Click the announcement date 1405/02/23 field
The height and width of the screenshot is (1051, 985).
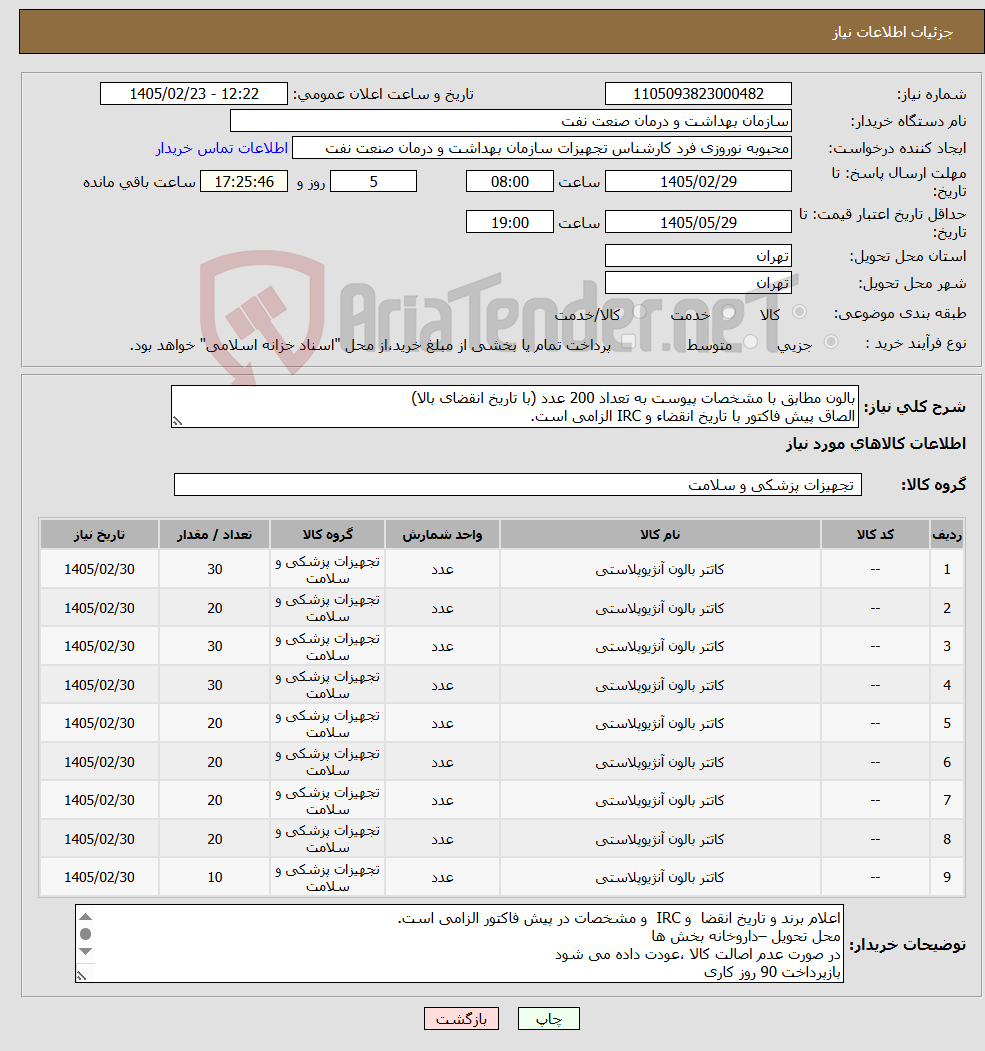tap(194, 94)
